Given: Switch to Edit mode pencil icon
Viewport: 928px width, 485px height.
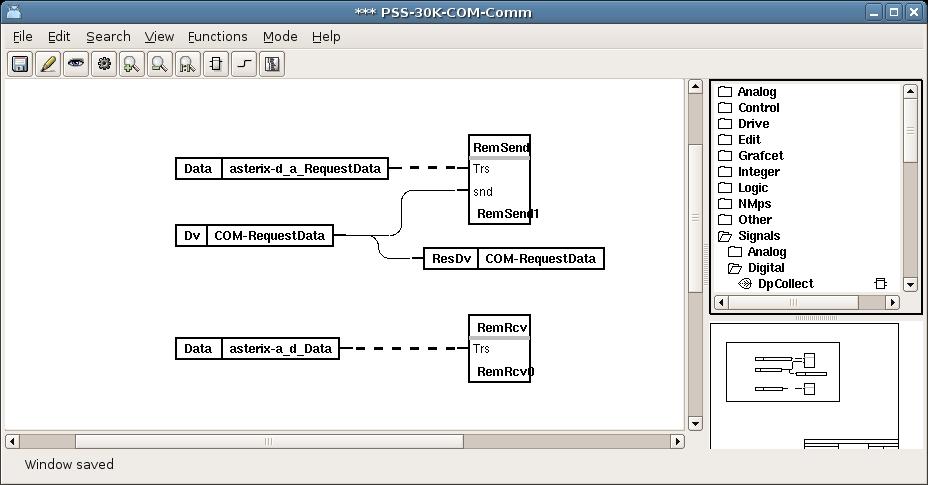Looking at the screenshot, I should pos(48,64).
